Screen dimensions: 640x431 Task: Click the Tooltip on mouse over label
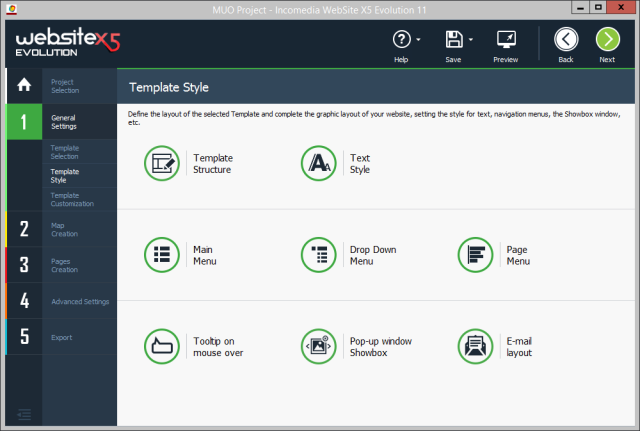pyautogui.click(x=218, y=347)
